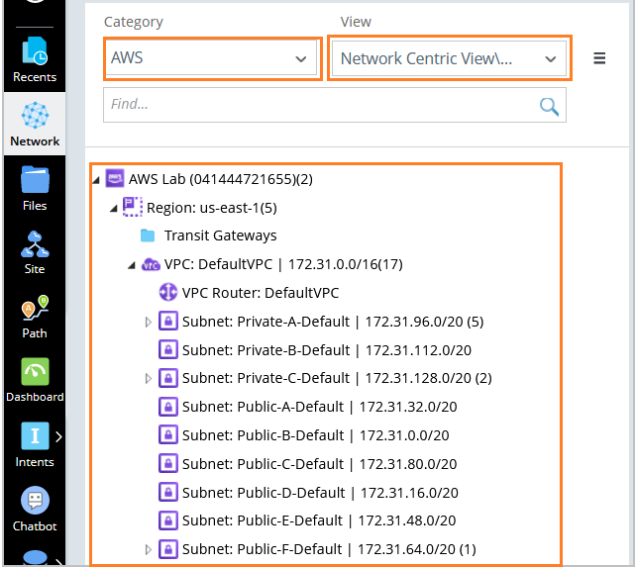This screenshot has width=638, height=567.
Task: Click the Find search input field
Action: 320,105
